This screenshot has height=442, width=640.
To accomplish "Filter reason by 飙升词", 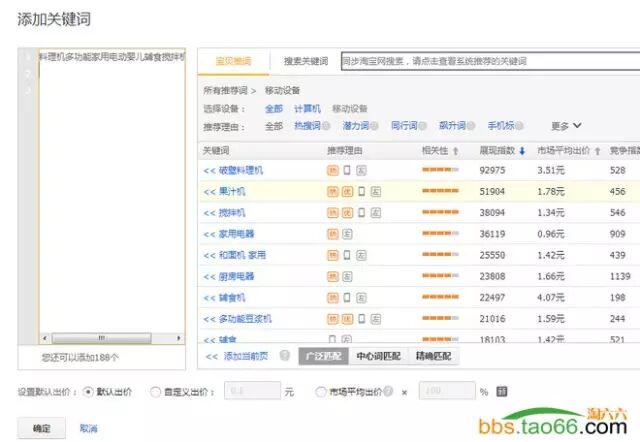I will tap(452, 126).
